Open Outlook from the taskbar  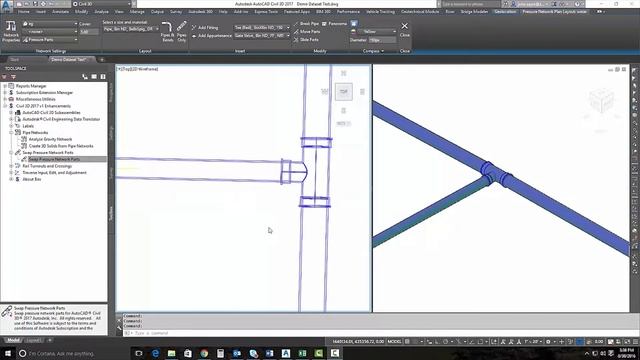pyautogui.click(x=237, y=353)
